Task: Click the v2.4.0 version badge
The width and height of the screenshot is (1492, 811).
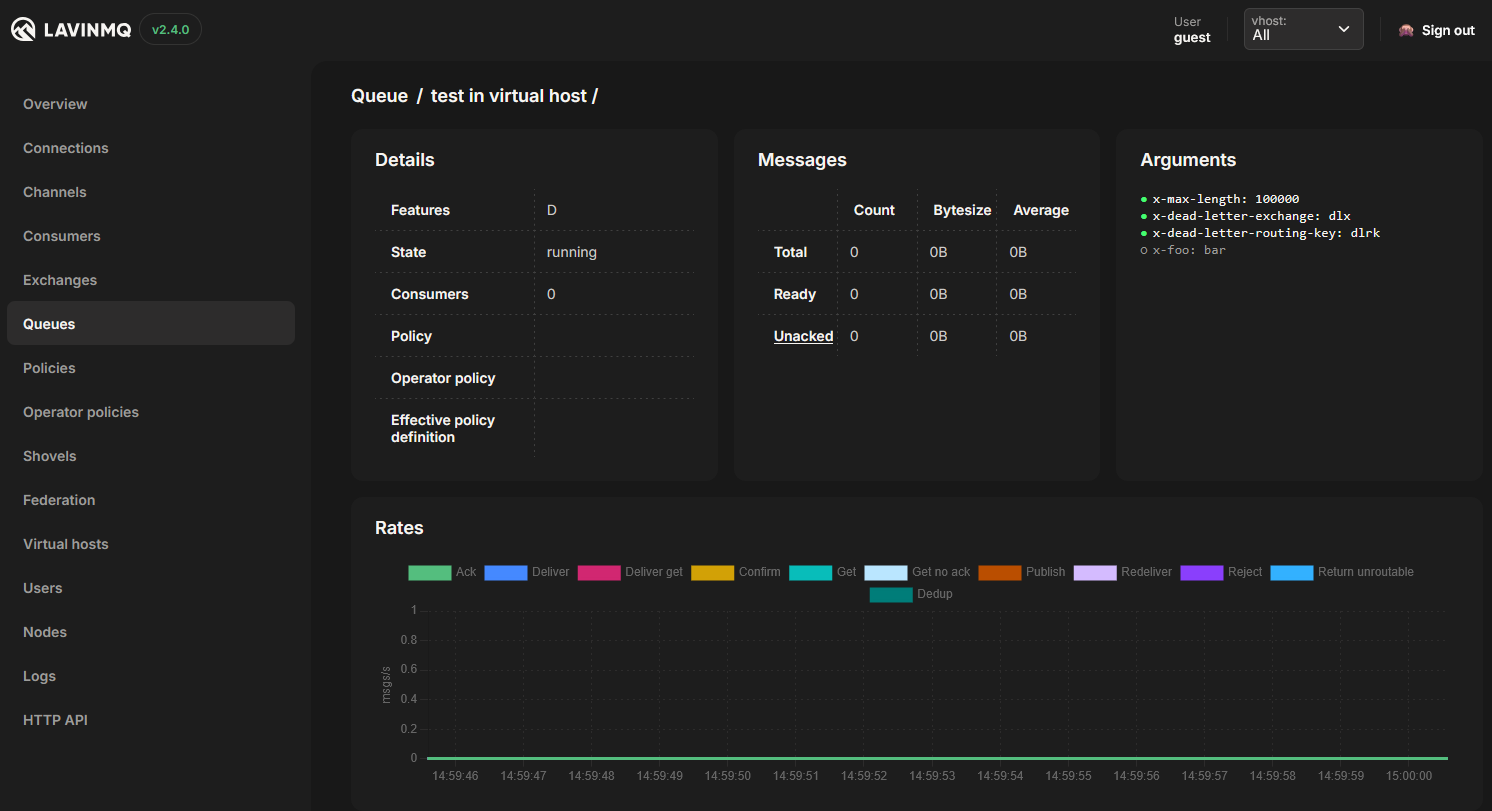Action: click(170, 30)
